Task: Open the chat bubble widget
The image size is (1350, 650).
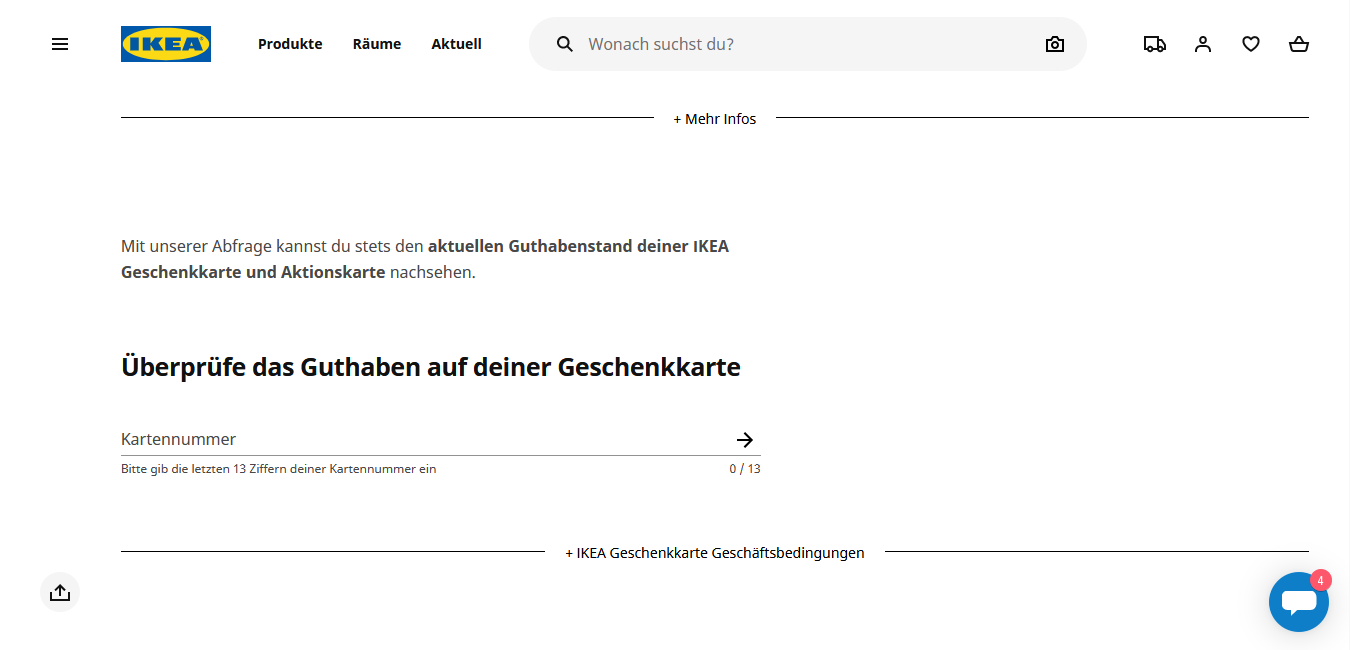Action: 1299,602
